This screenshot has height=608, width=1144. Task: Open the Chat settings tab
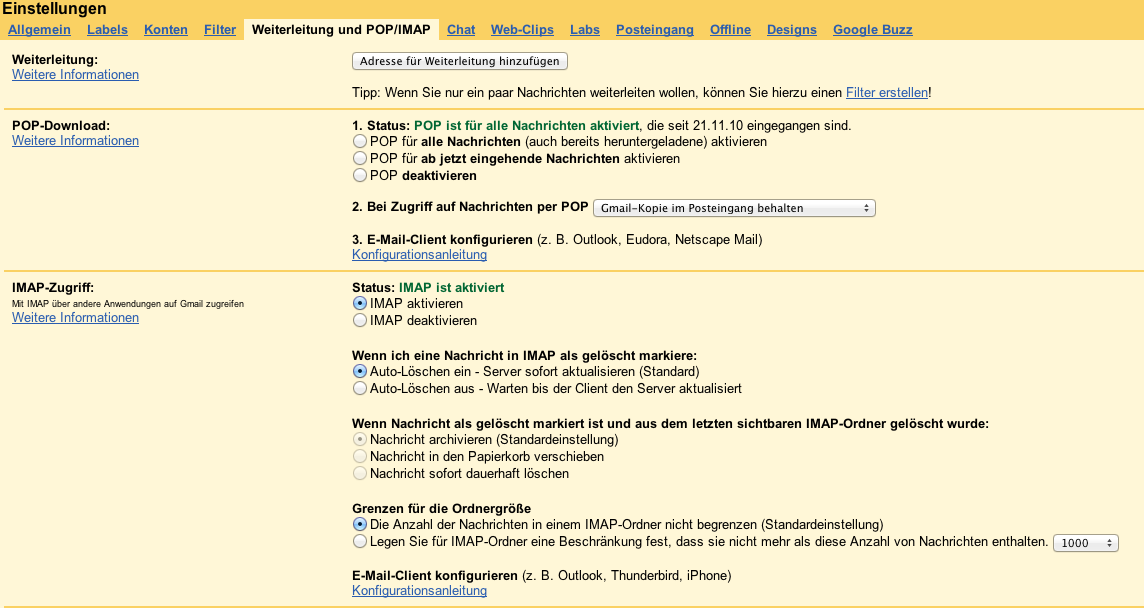[461, 30]
